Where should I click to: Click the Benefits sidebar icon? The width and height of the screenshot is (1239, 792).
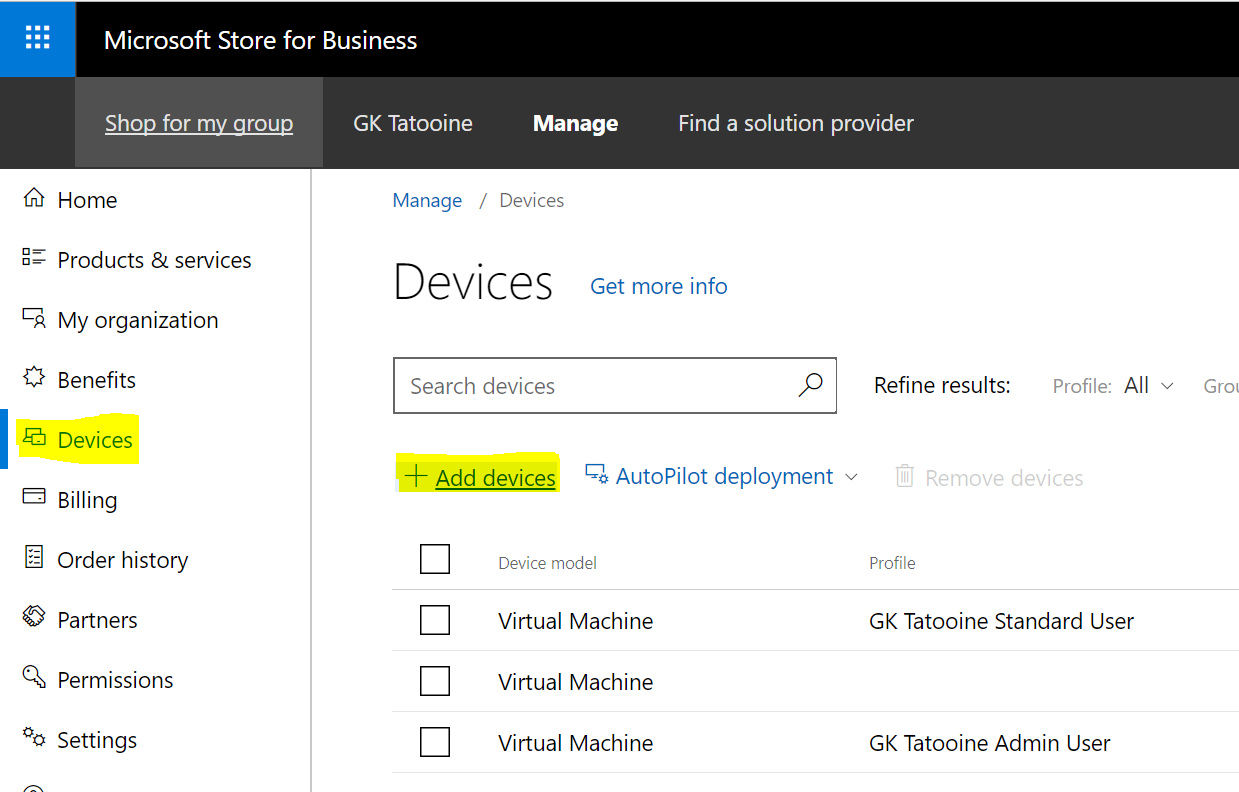[32, 379]
